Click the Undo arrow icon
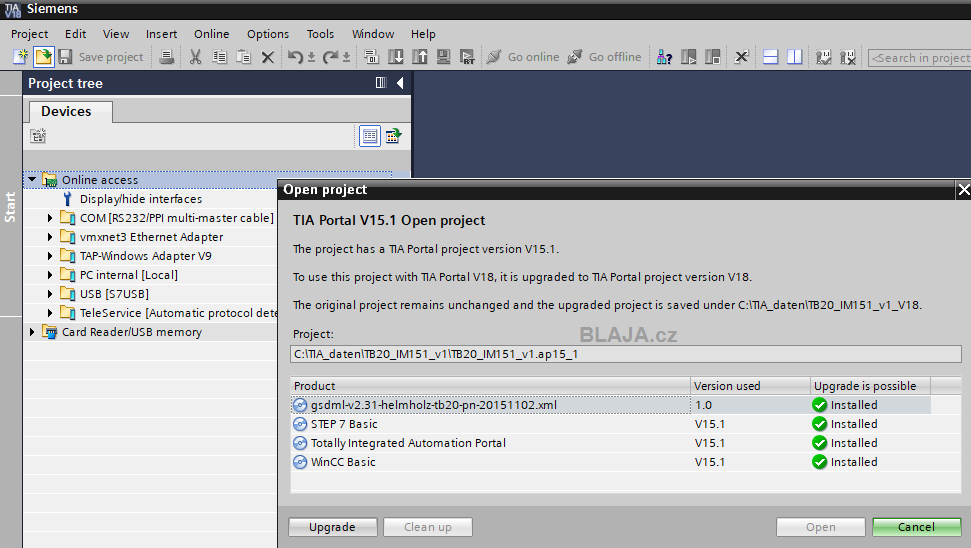Viewport: 971px width, 548px height. pos(295,57)
